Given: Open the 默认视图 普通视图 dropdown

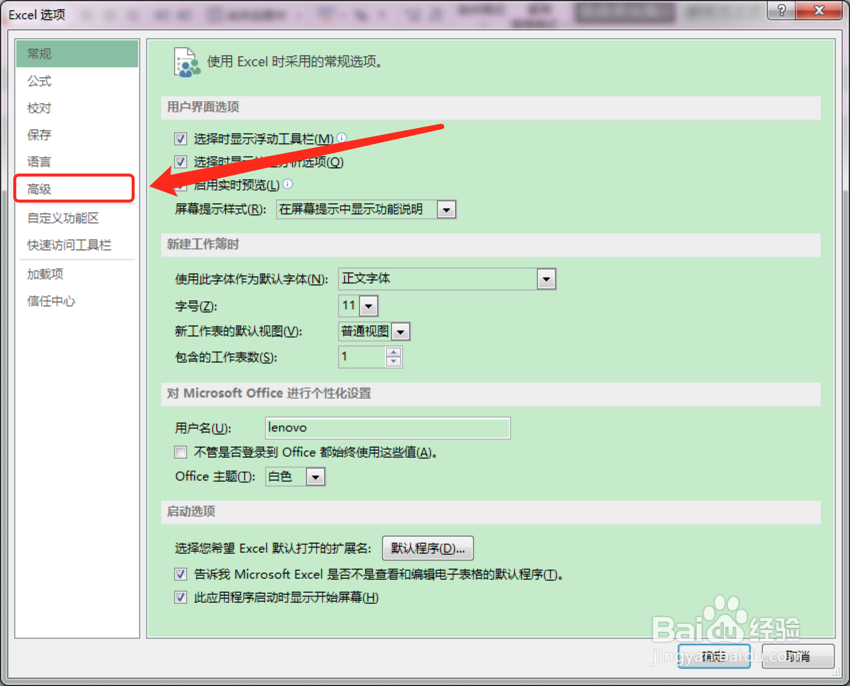Looking at the screenshot, I should coord(401,331).
